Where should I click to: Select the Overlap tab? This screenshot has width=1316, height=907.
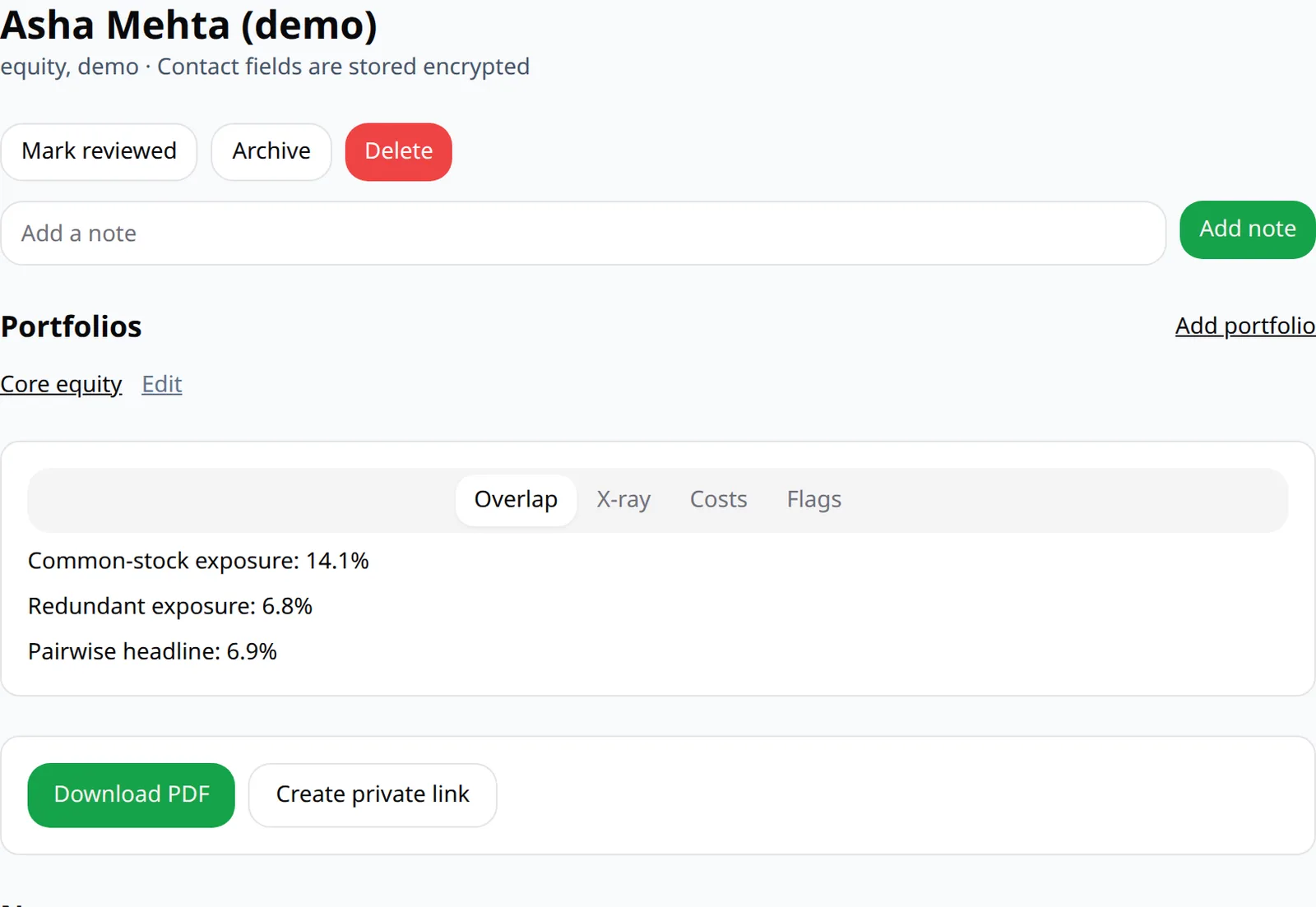(x=516, y=500)
